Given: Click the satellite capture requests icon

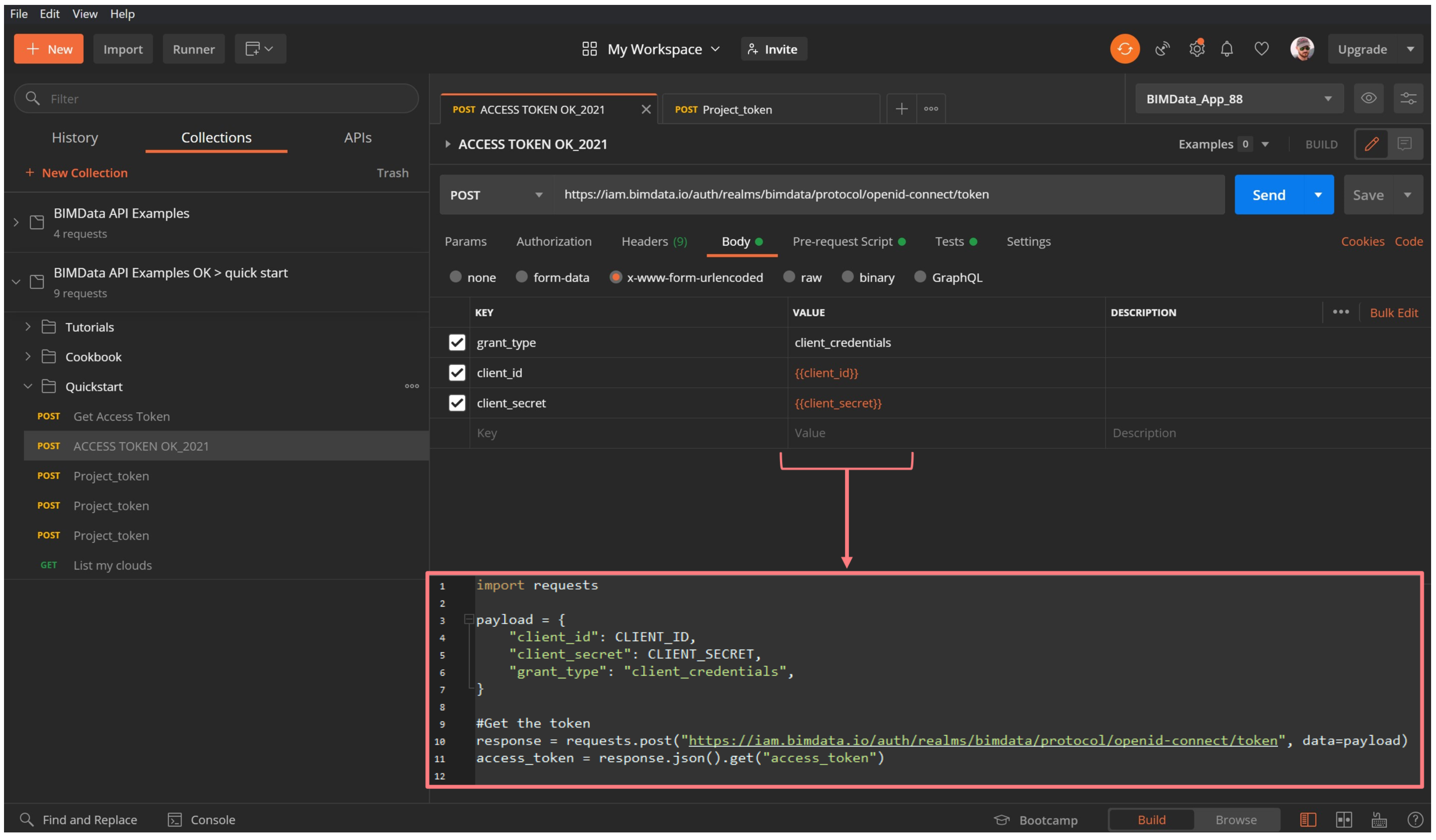Looking at the screenshot, I should 1162,49.
